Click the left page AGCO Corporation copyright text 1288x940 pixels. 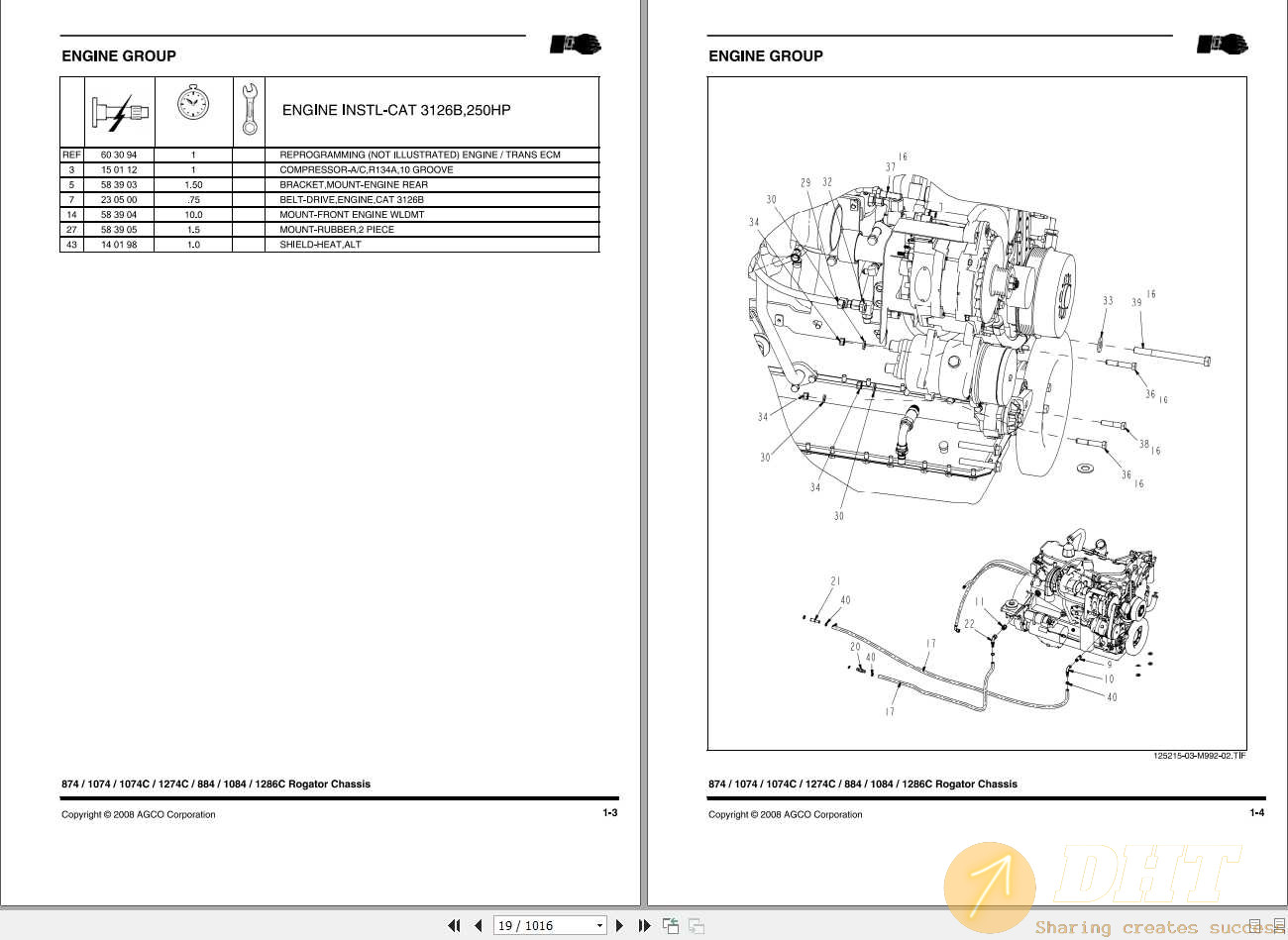pos(139,814)
